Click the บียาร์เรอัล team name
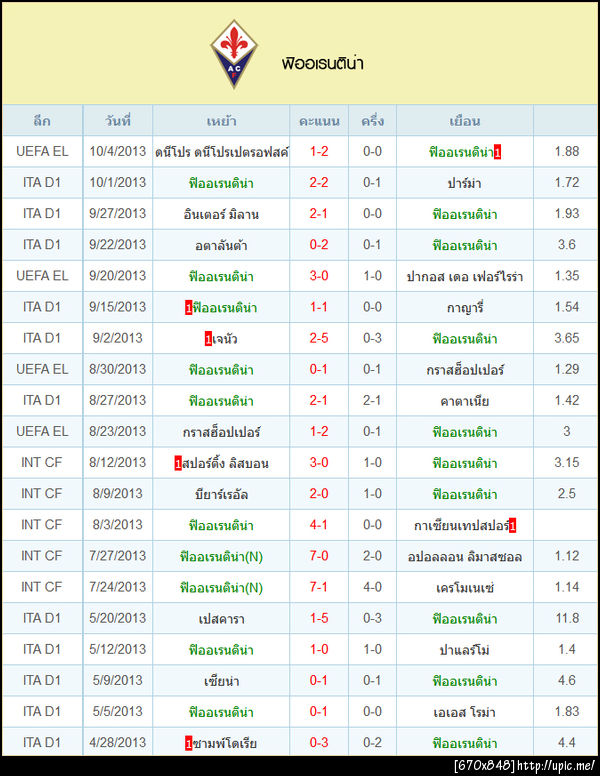Viewport: 600px width, 776px height. pyautogui.click(x=221, y=494)
